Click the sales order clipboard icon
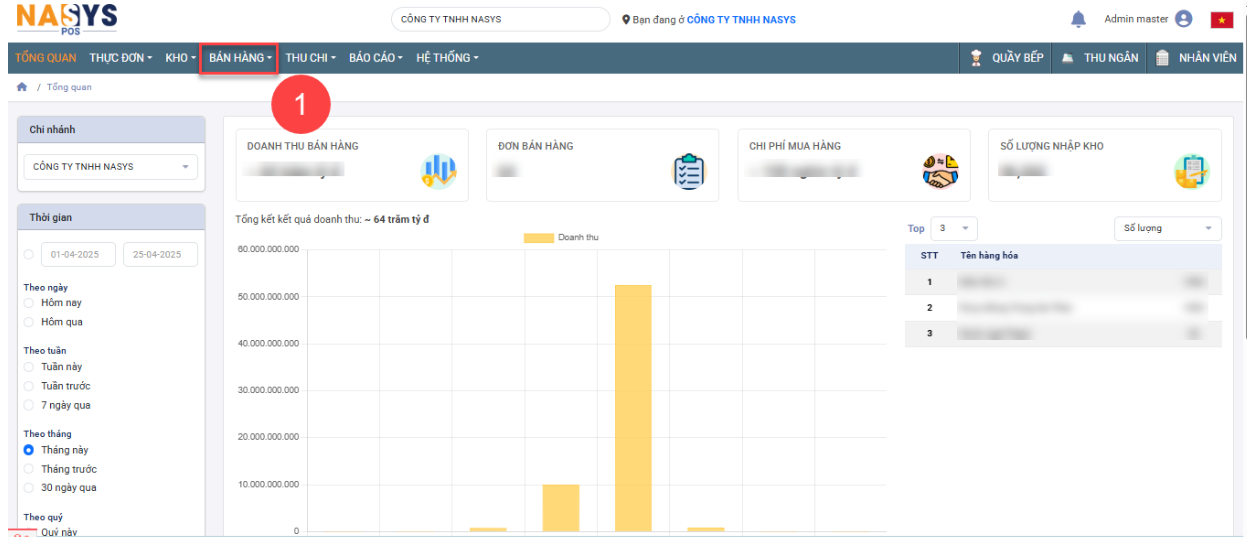The width and height of the screenshot is (1247, 538). [688, 172]
